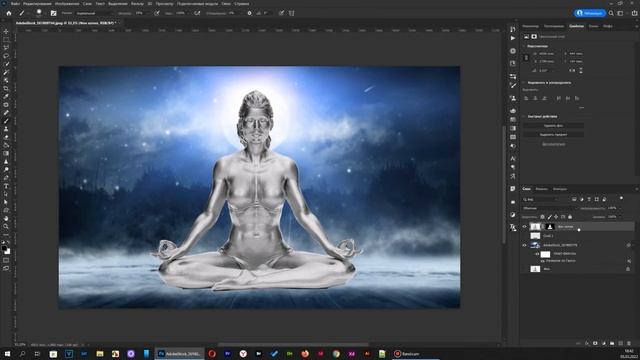
Task: Select the Rectangular Marquee tool
Action: (x=6, y=40)
